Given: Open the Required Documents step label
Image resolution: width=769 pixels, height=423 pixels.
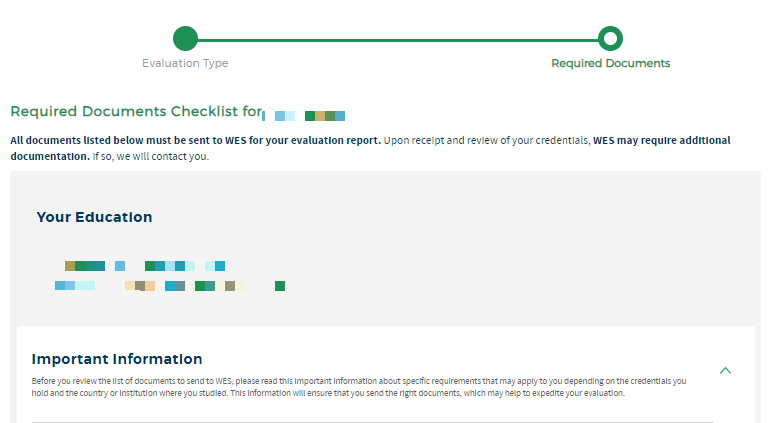Looking at the screenshot, I should 610,63.
